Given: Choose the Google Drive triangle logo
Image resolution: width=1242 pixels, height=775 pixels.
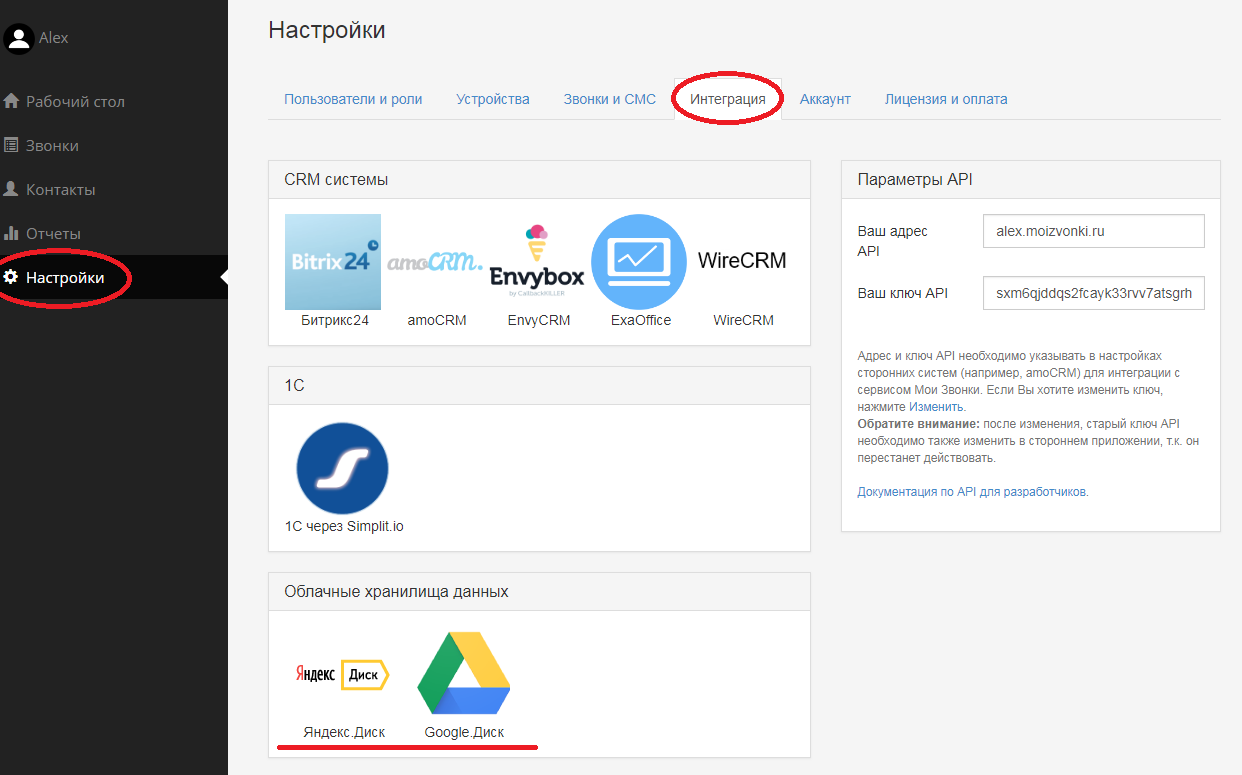Looking at the screenshot, I should pyautogui.click(x=464, y=672).
